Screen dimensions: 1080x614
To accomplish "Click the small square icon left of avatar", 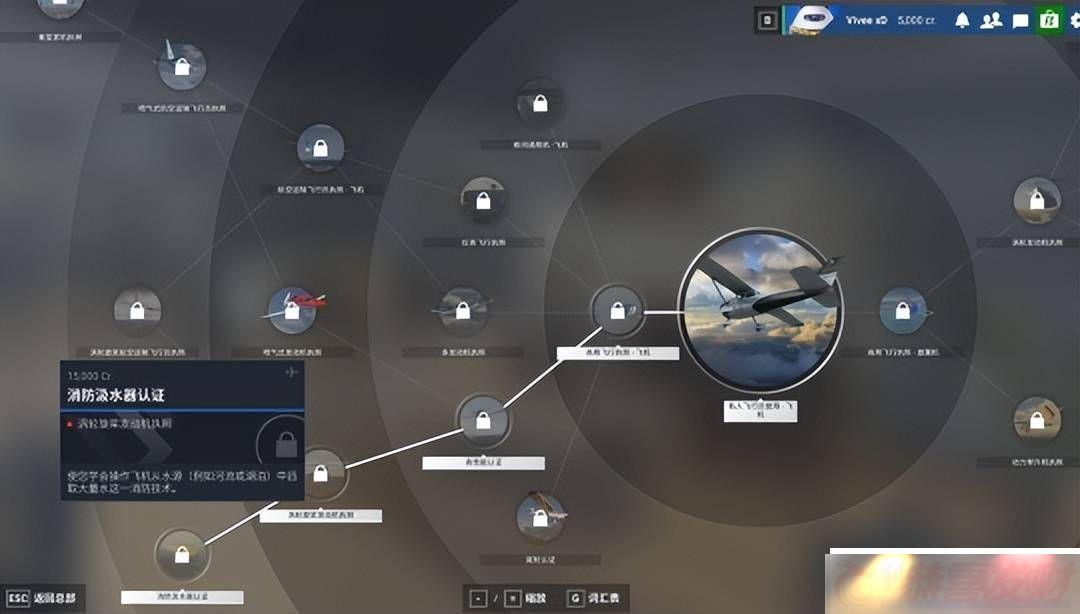I will pos(767,21).
